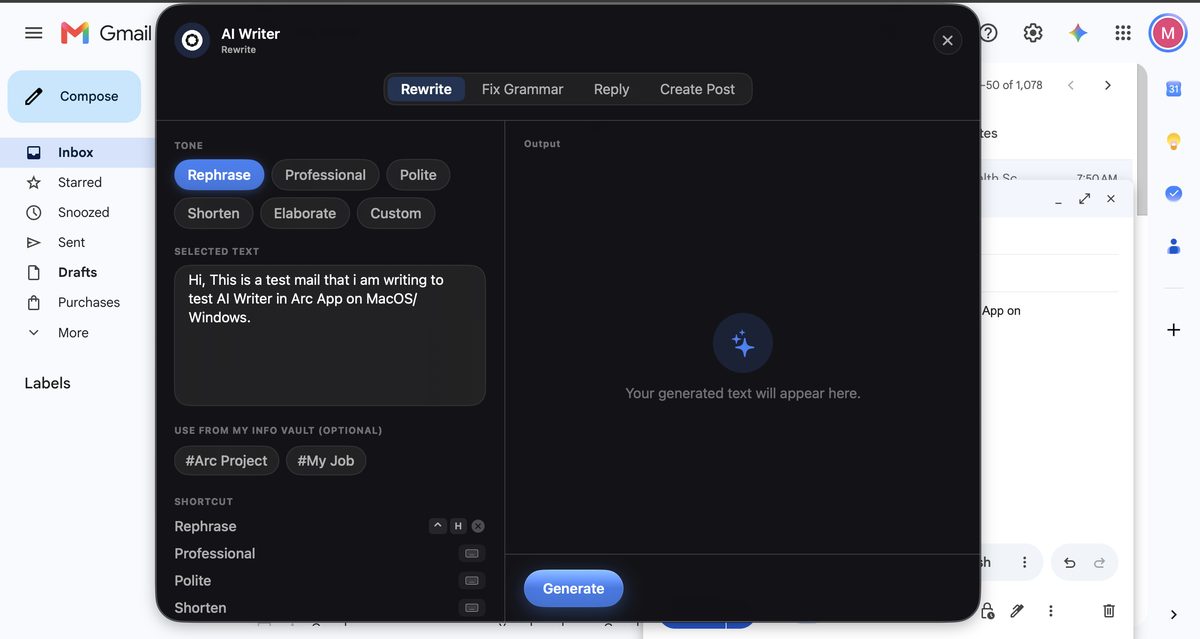Go to newer emails page arrow
The height and width of the screenshot is (639, 1200).
coord(1071,85)
